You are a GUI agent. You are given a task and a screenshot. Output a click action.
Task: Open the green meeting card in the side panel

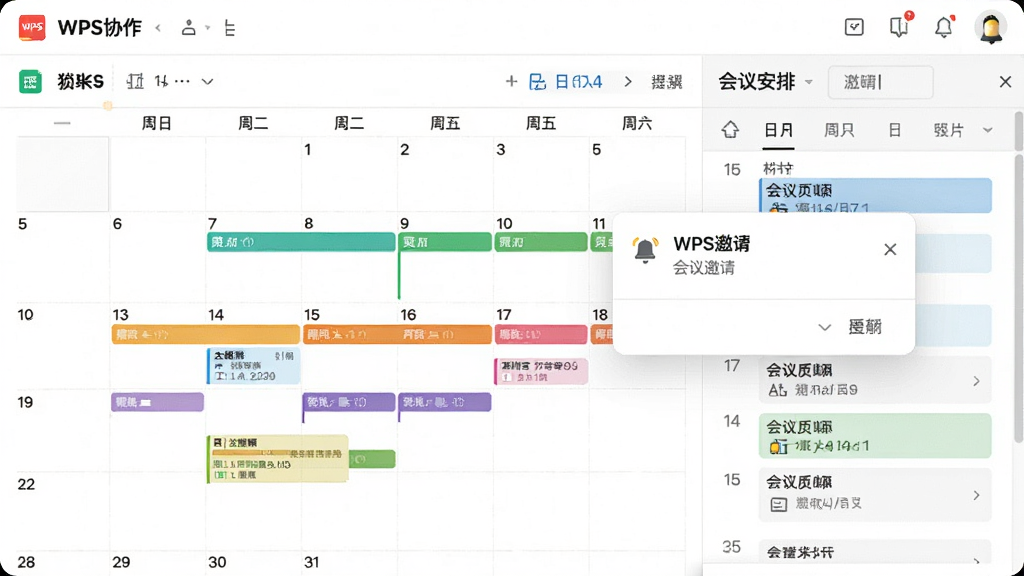click(x=875, y=436)
